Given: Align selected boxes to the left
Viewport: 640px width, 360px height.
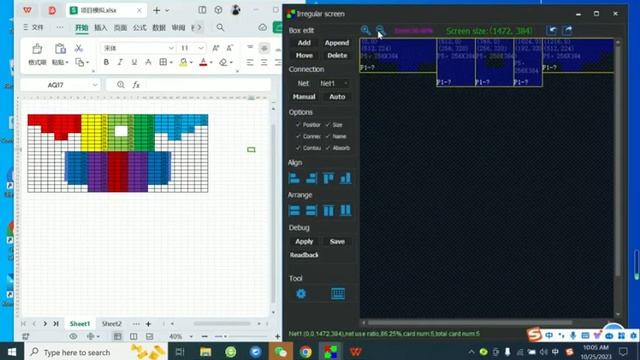Looking at the screenshot, I should click(294, 178).
